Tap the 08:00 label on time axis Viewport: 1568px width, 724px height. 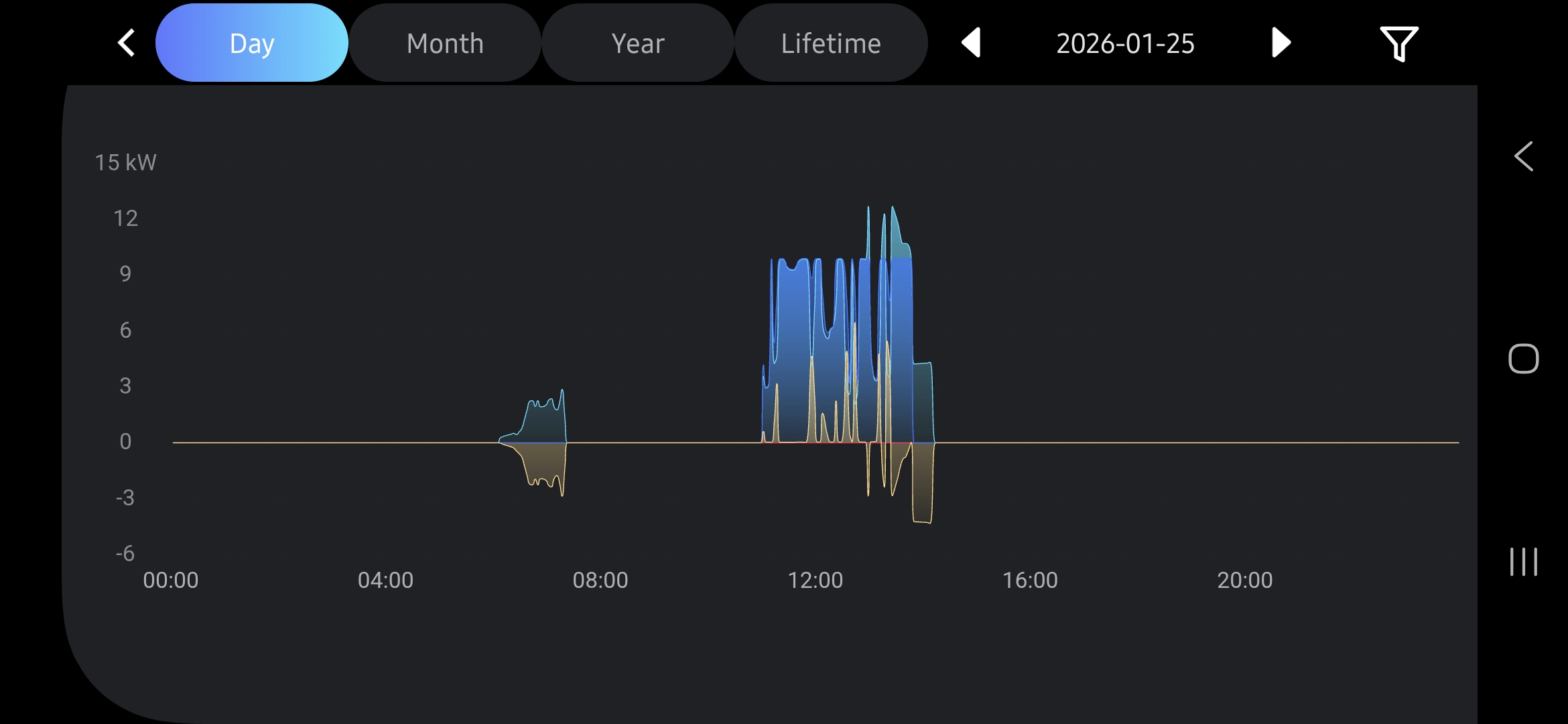click(x=600, y=580)
